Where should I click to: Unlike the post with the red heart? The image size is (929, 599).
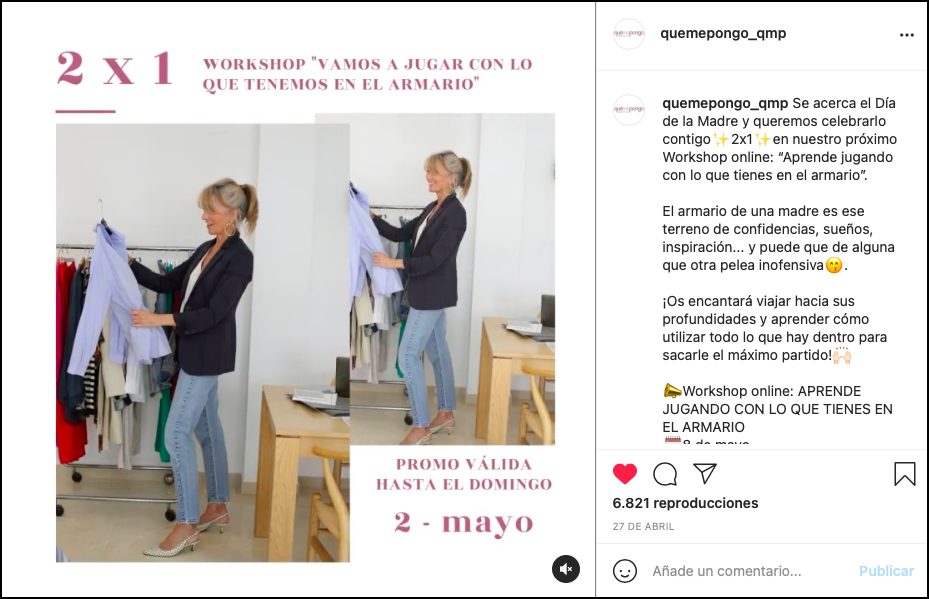pos(624,474)
